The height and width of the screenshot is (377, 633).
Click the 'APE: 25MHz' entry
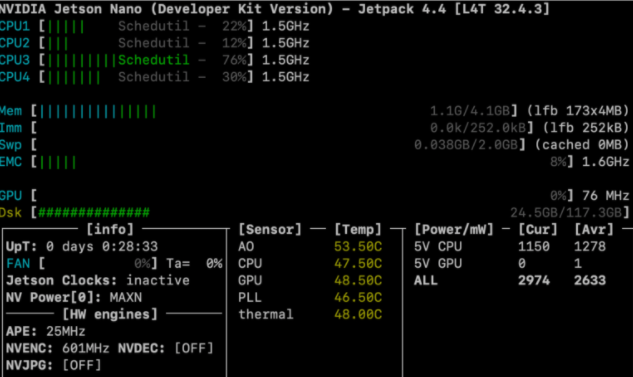[x=46, y=331]
